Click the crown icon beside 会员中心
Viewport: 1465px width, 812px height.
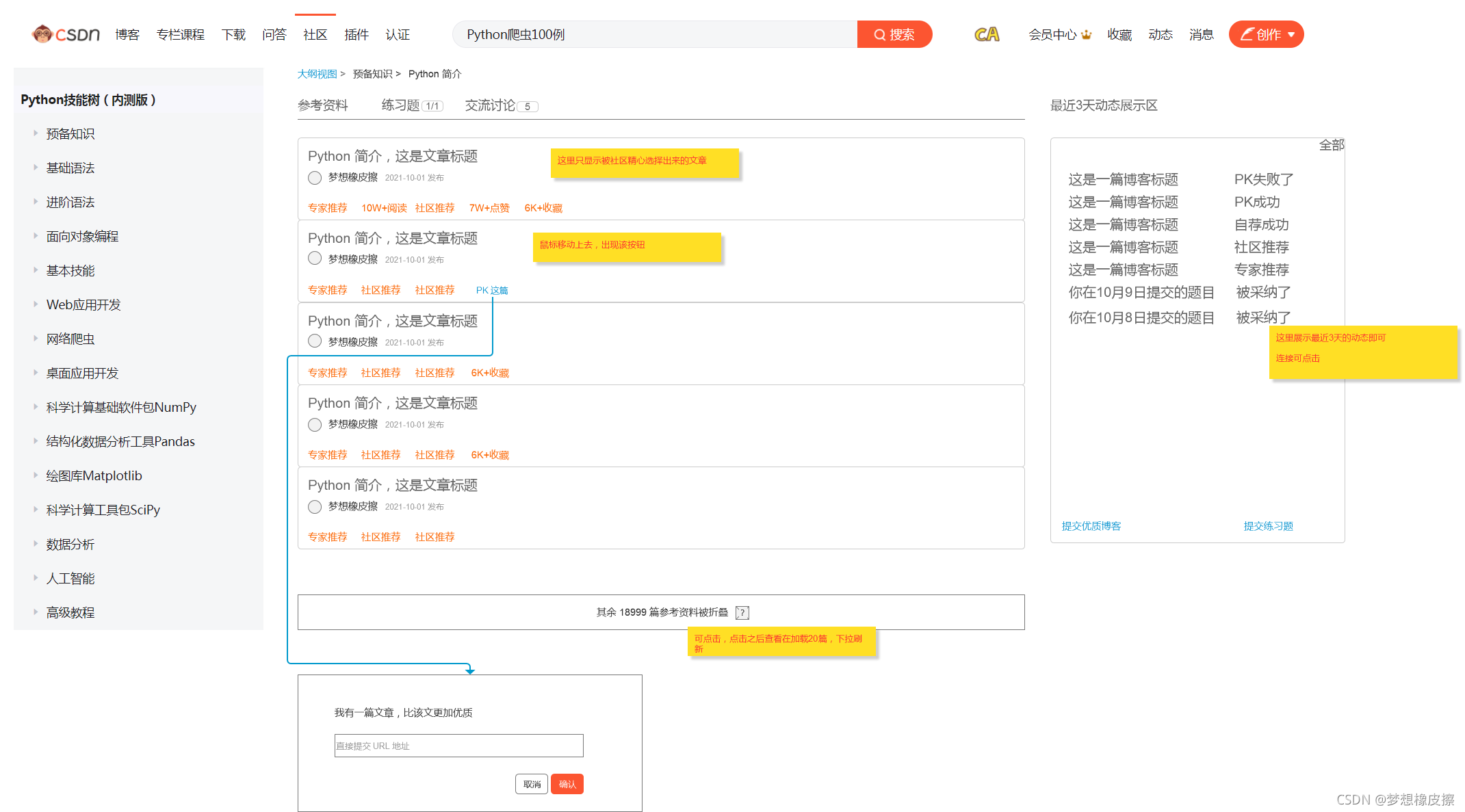coord(1087,35)
